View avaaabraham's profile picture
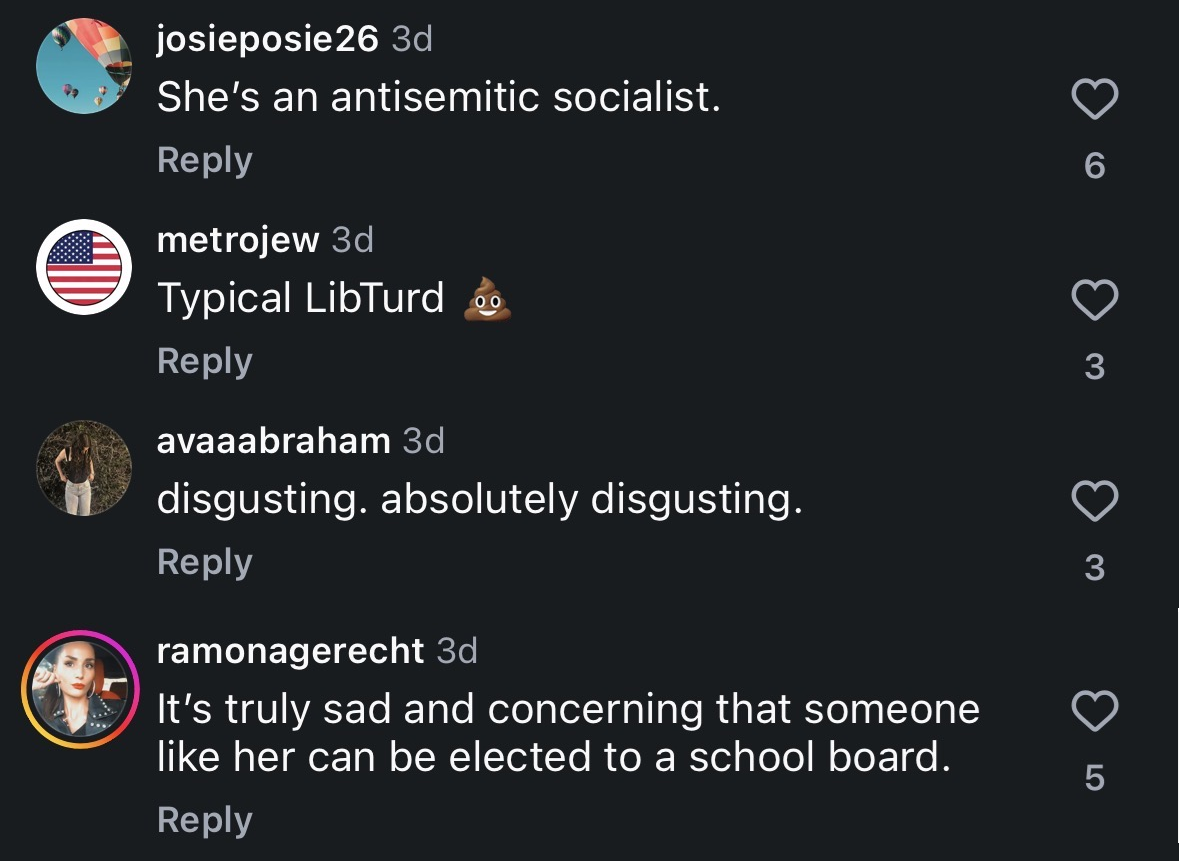 coord(84,468)
